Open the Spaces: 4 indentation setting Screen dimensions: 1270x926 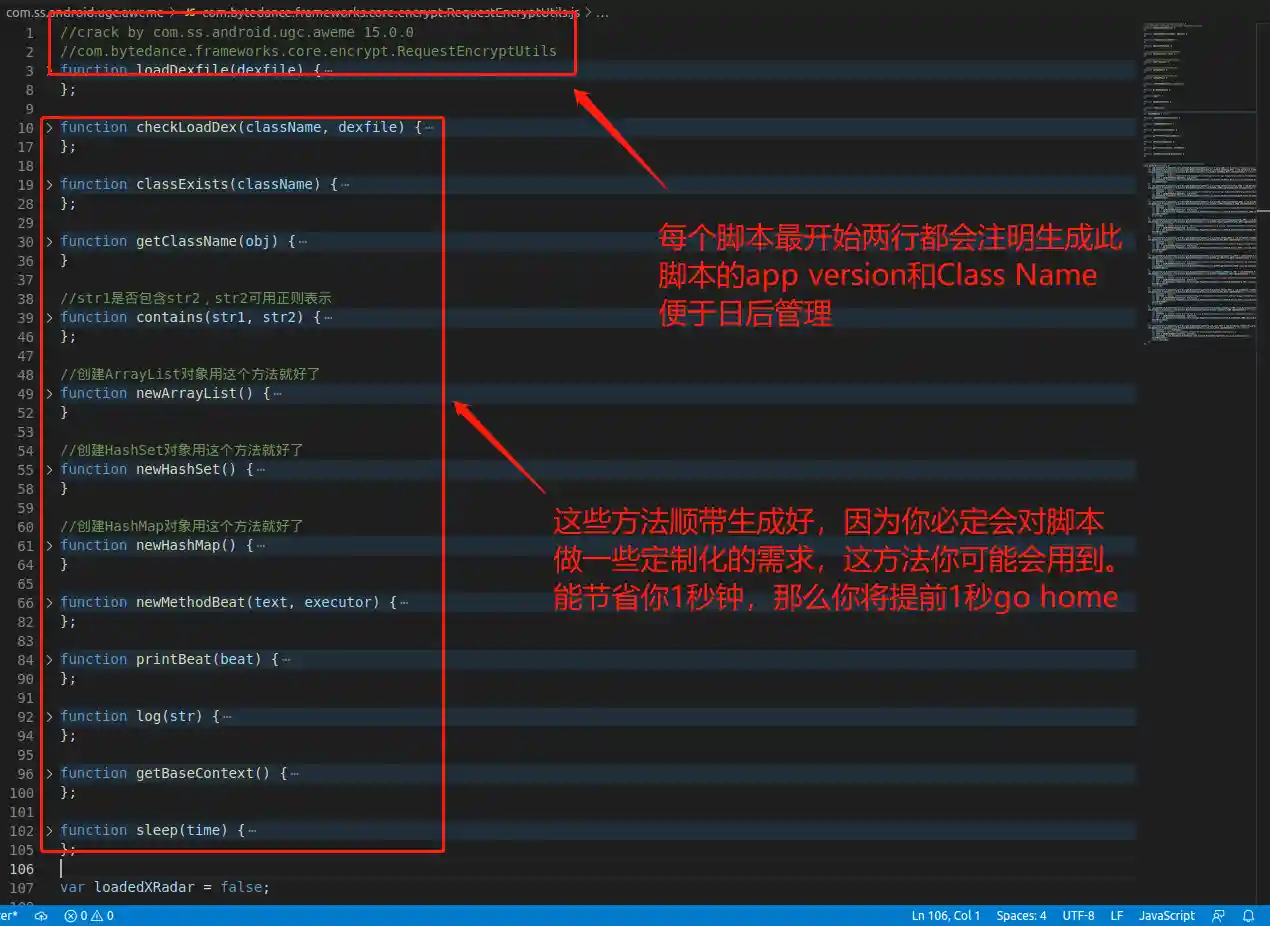(x=1021, y=915)
